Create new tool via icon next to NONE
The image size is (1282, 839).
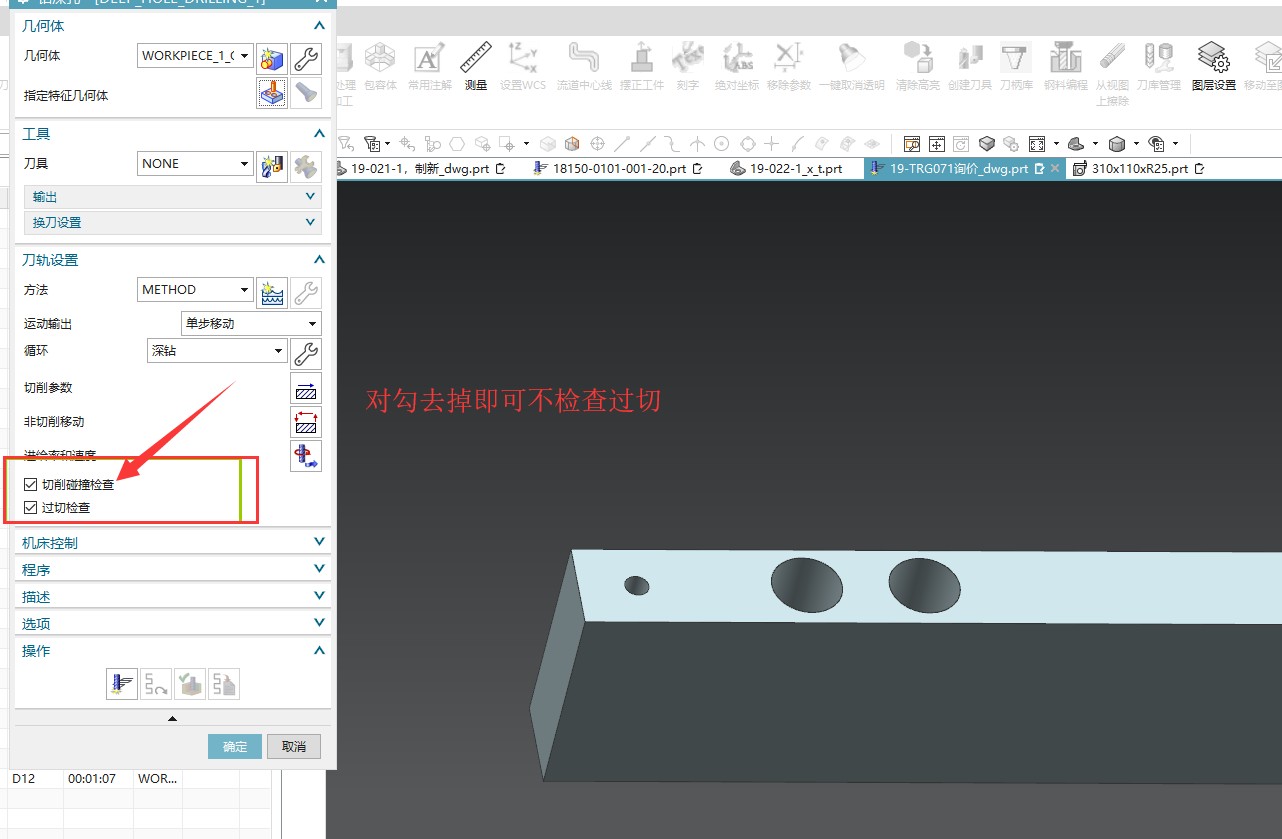point(272,167)
